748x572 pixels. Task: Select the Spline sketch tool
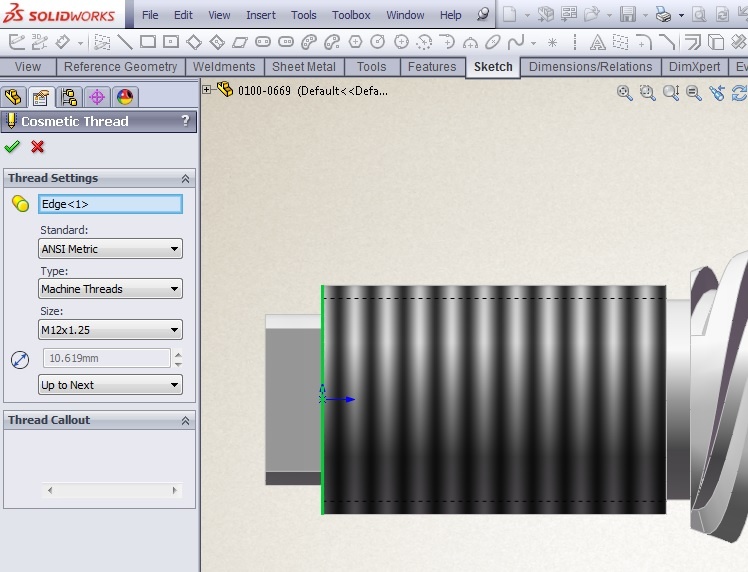[x=516, y=42]
